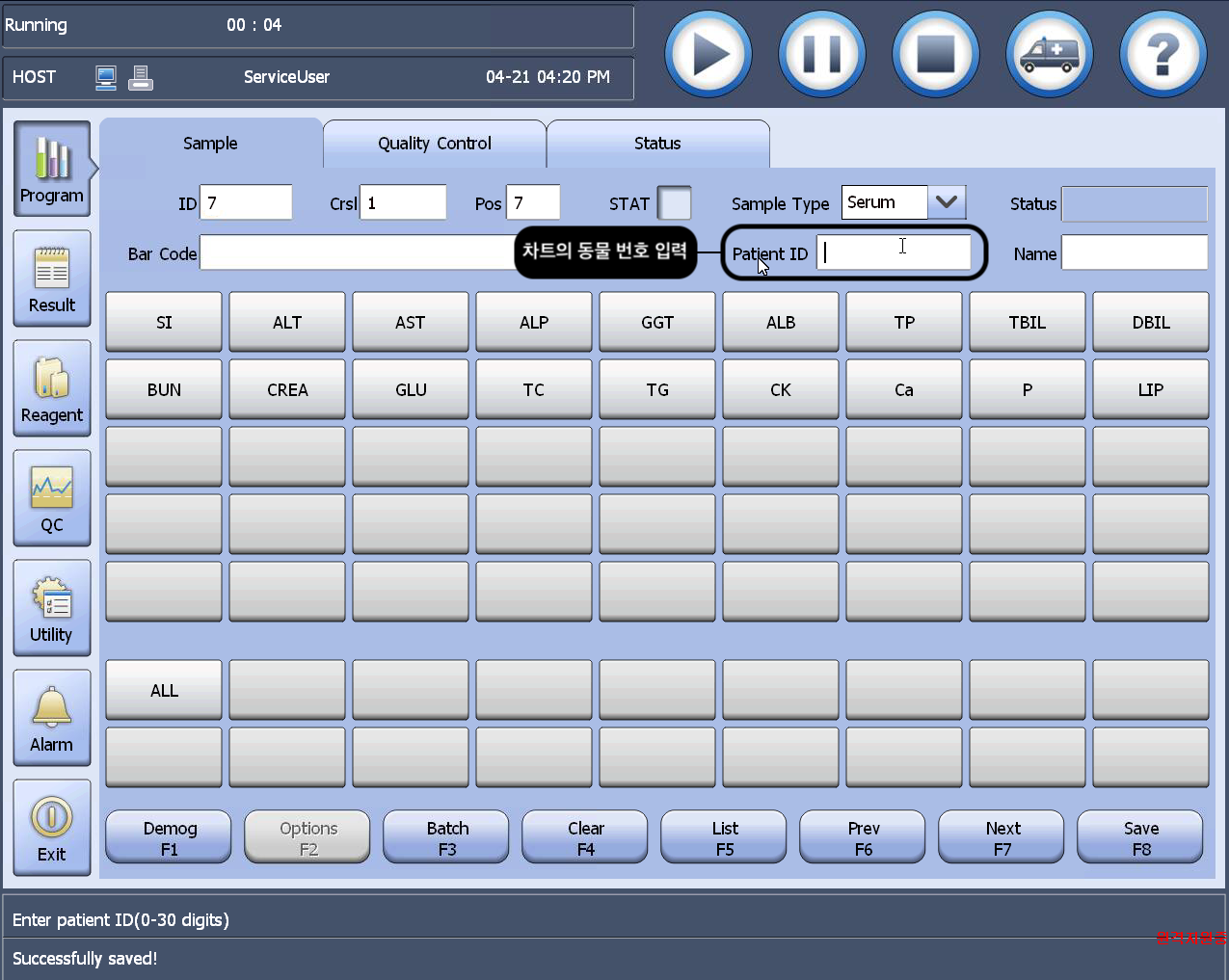The height and width of the screenshot is (980, 1229).
Task: Select the GLU test
Action: click(x=411, y=389)
